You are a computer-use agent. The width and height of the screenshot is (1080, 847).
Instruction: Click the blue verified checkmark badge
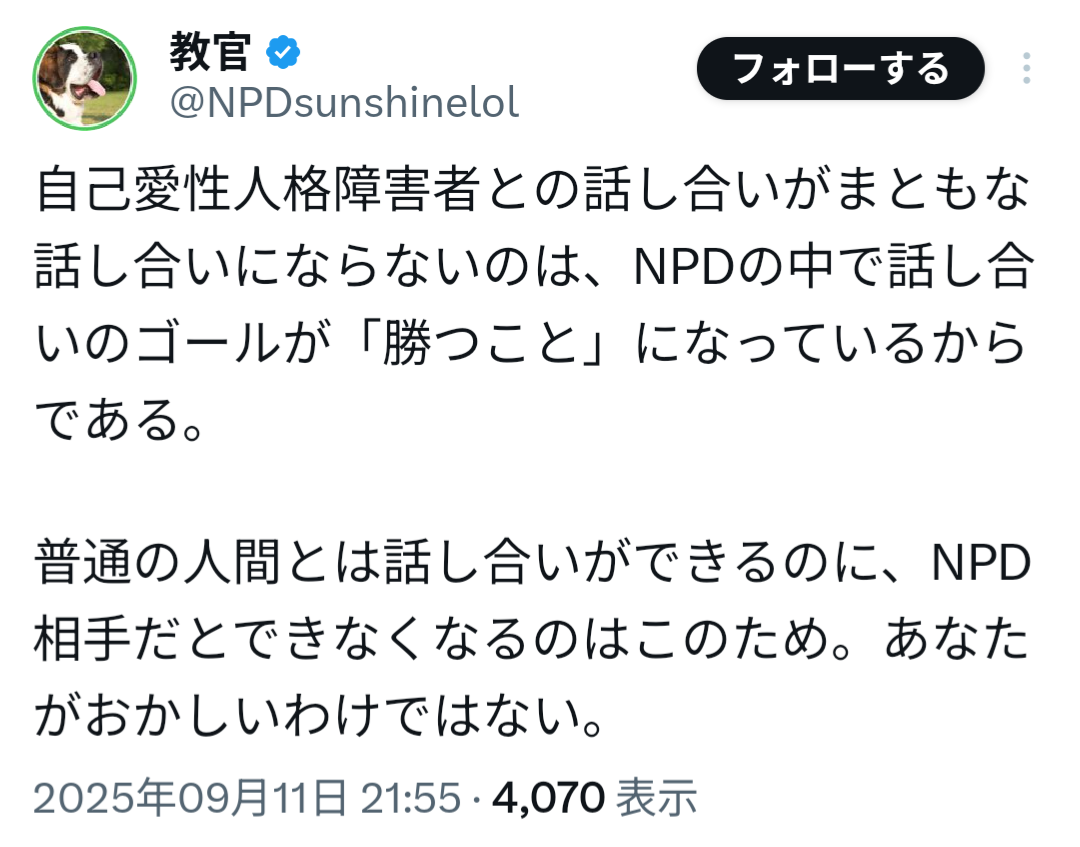point(284,51)
